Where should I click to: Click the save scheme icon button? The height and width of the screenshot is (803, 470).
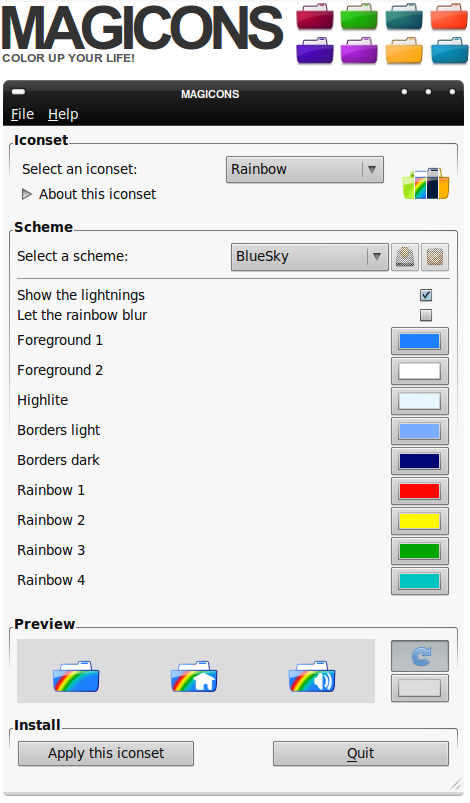tap(405, 257)
